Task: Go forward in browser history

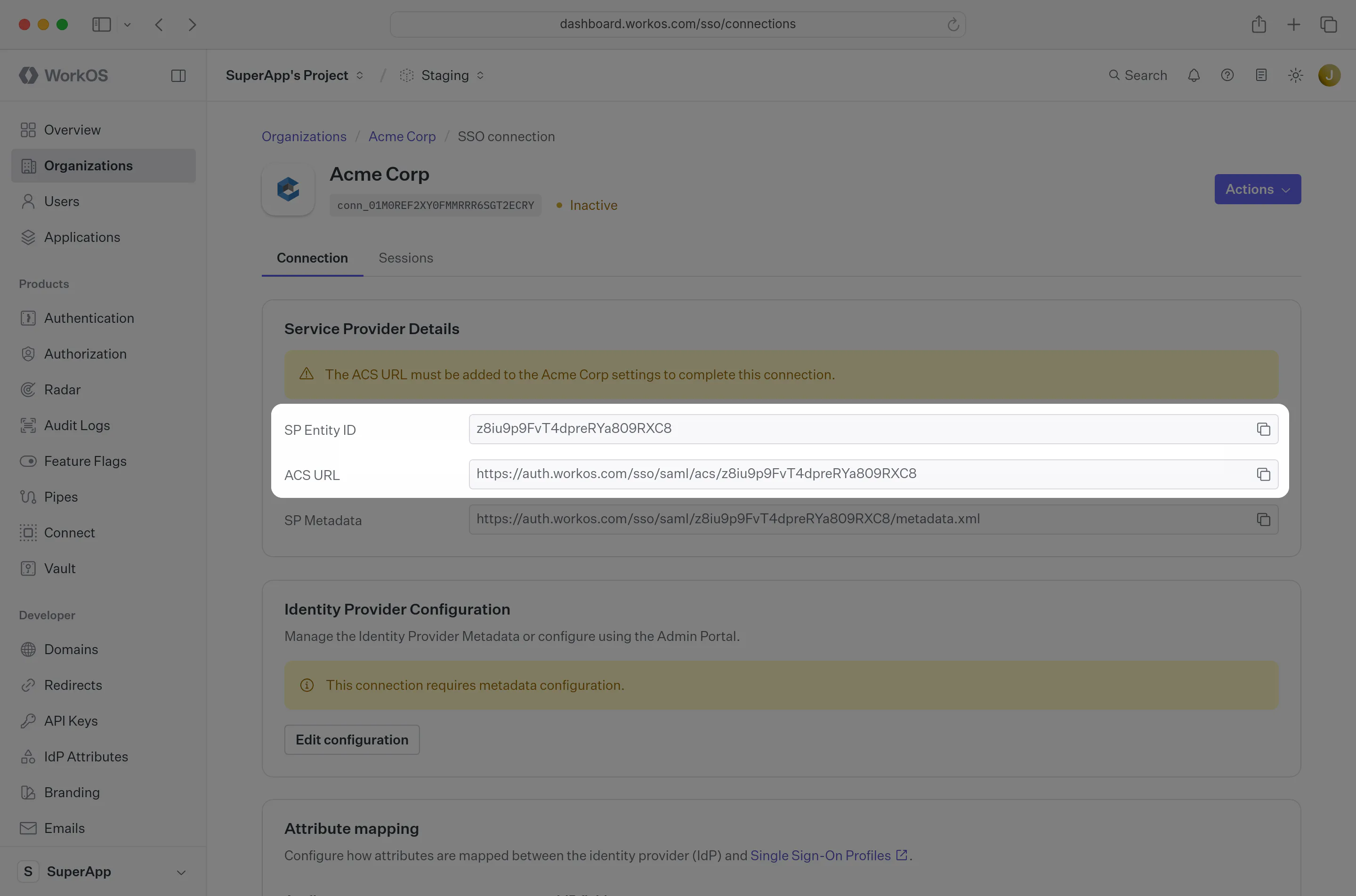Action: pos(192,24)
